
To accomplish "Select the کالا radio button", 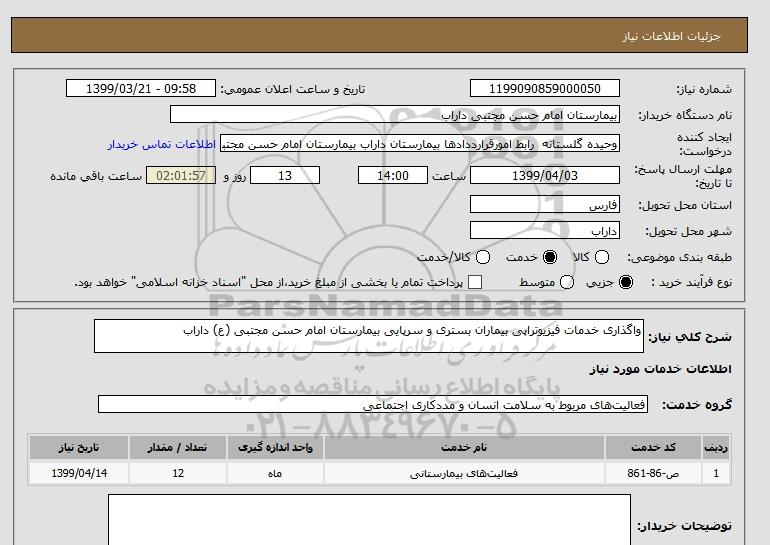I will click(602, 257).
